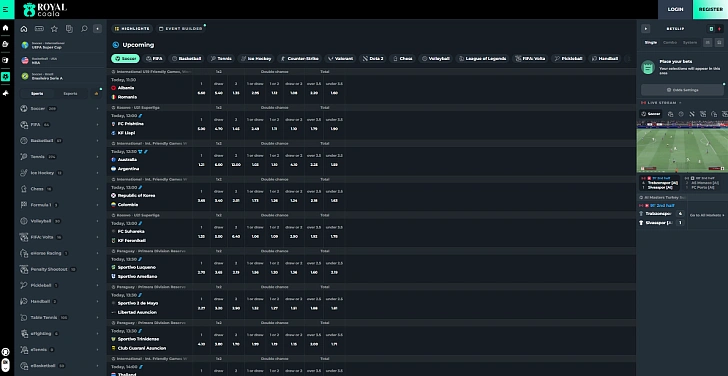The height and width of the screenshot is (376, 728).
Task: Click the trash icon in the betslip tabs row
Action: [719, 42]
